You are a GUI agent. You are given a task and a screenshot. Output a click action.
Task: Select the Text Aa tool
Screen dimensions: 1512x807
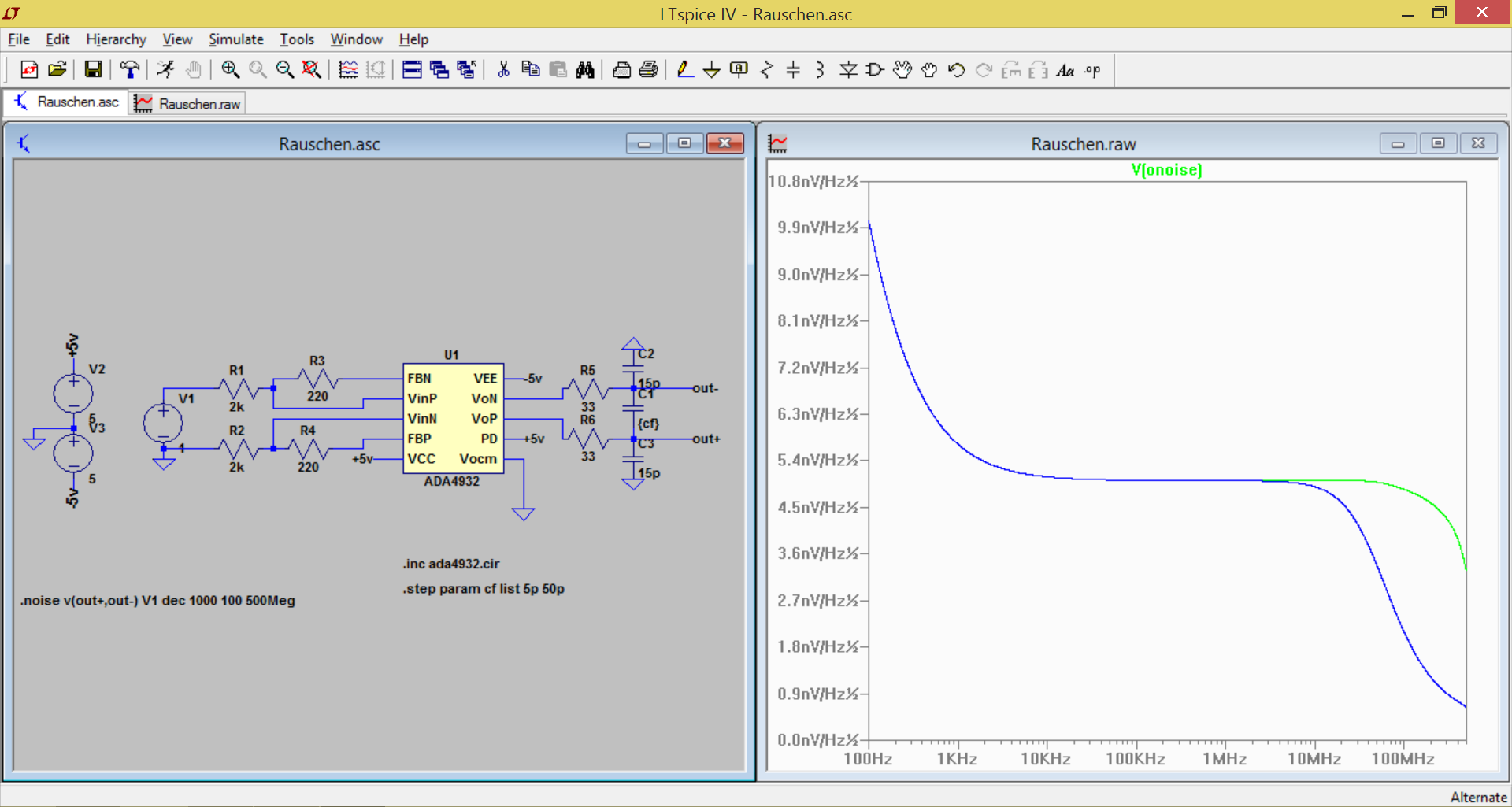[1065, 70]
